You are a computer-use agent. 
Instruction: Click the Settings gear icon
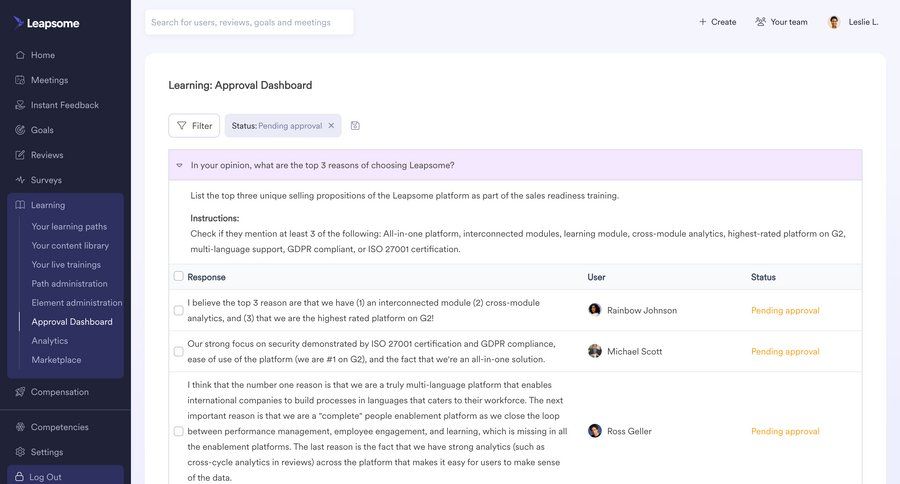(20, 452)
